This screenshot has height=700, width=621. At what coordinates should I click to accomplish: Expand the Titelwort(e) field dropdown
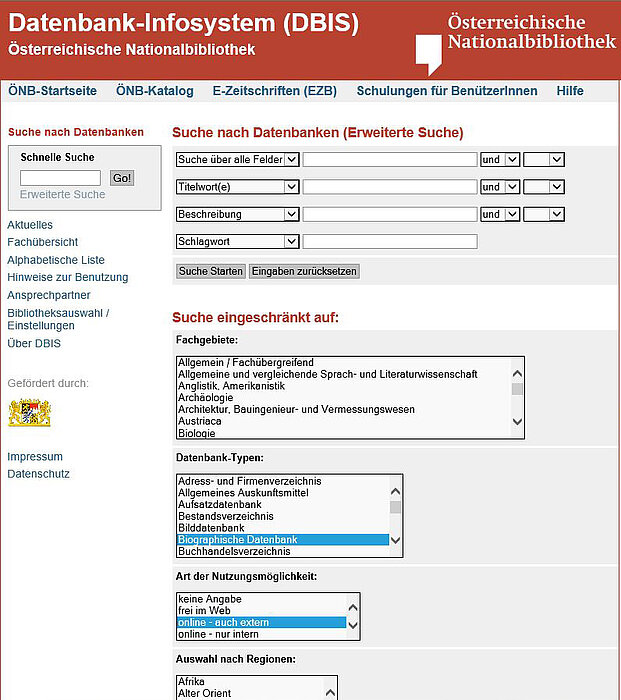(238, 187)
